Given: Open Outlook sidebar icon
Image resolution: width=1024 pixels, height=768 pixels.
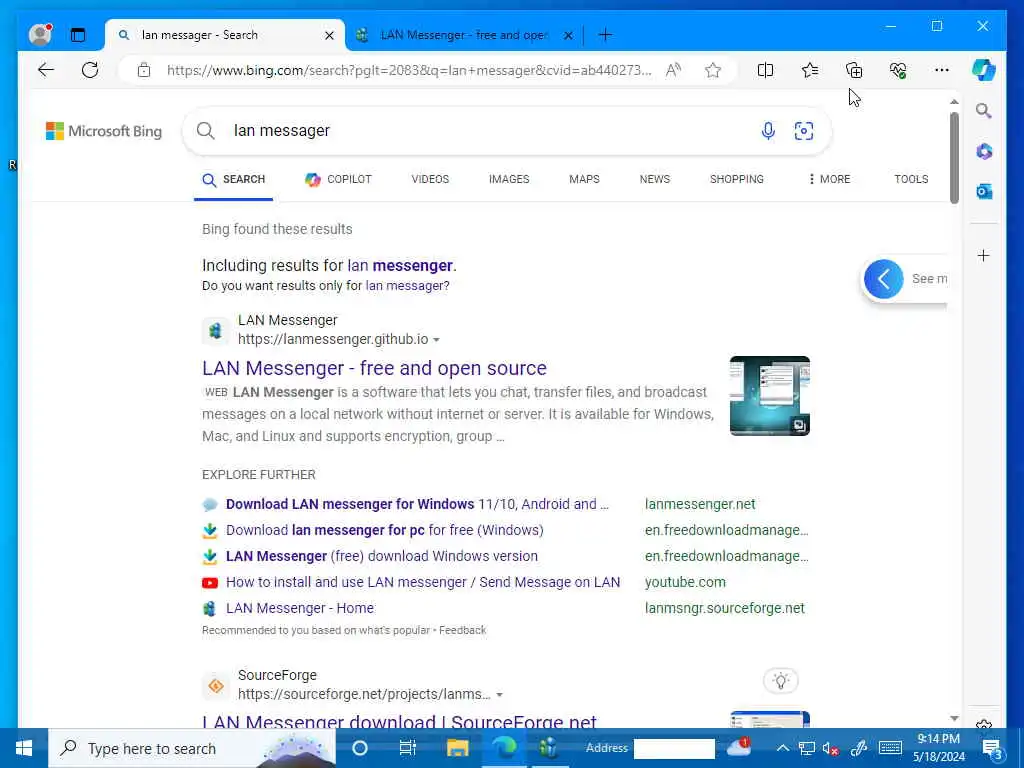Looking at the screenshot, I should click(984, 191).
